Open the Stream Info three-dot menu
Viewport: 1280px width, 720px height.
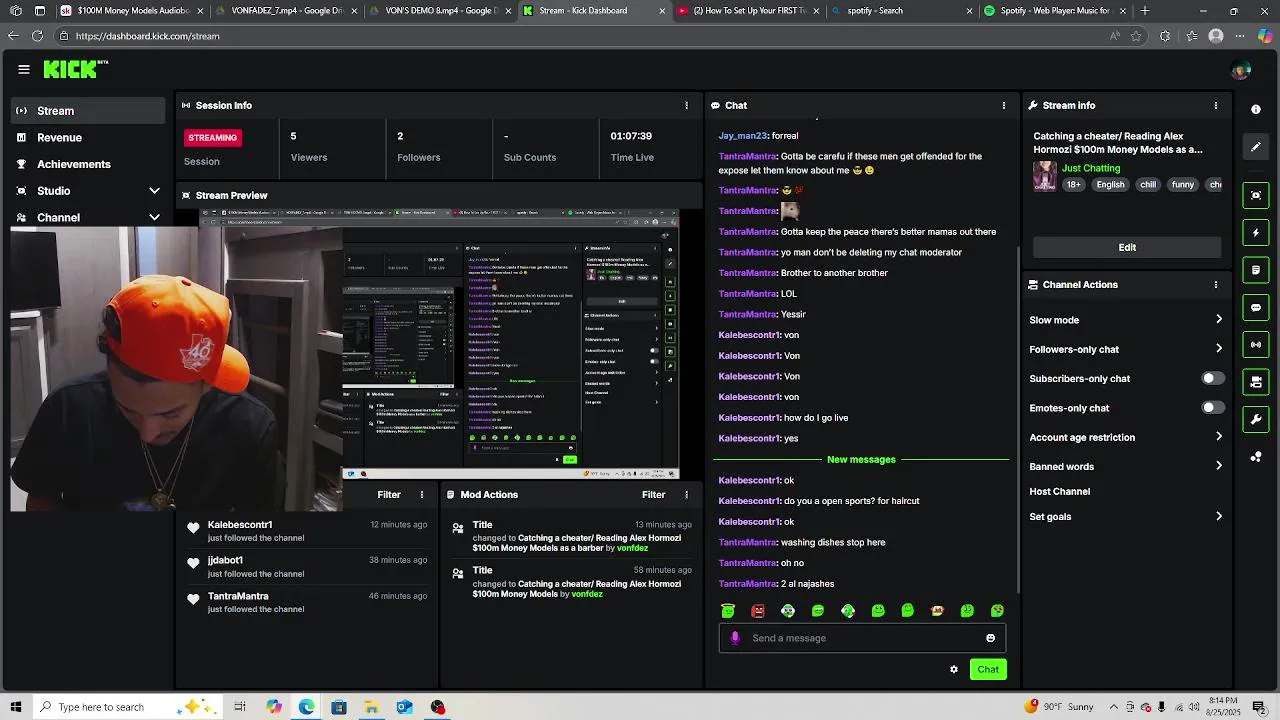1216,105
